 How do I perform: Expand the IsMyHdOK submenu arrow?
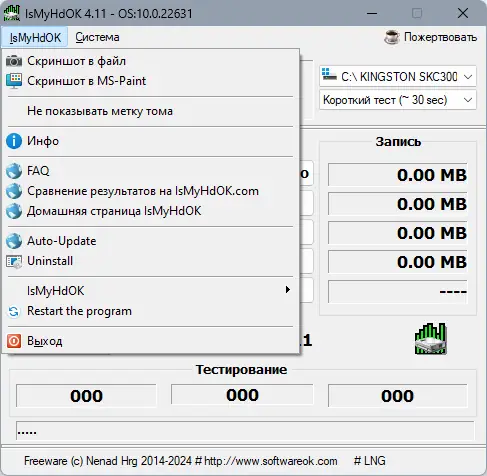click(x=287, y=290)
